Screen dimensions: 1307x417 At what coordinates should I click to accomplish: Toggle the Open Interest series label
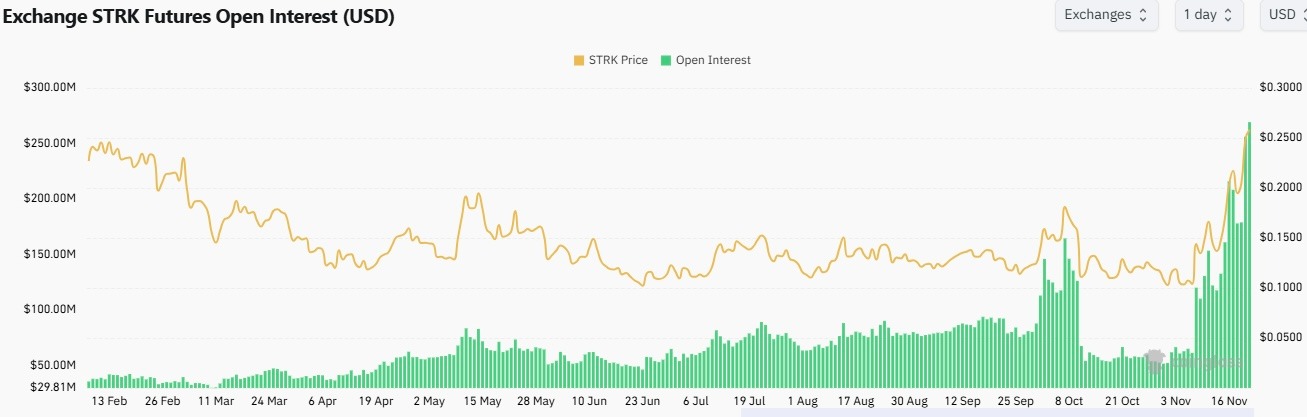click(x=713, y=60)
